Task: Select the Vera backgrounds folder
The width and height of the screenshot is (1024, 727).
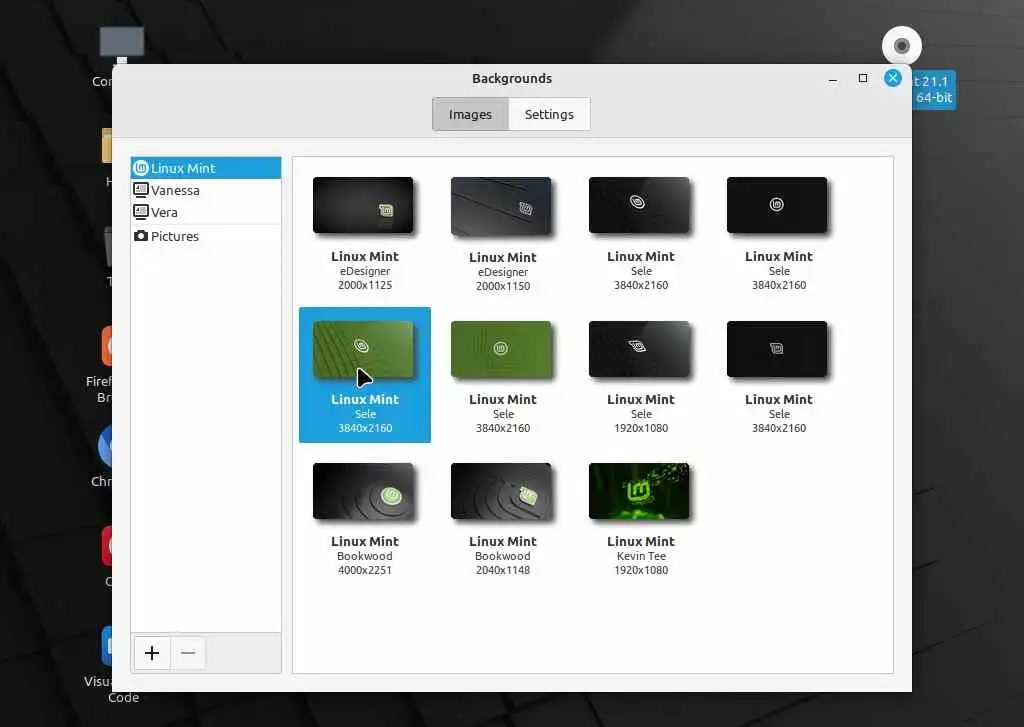Action: (206, 212)
